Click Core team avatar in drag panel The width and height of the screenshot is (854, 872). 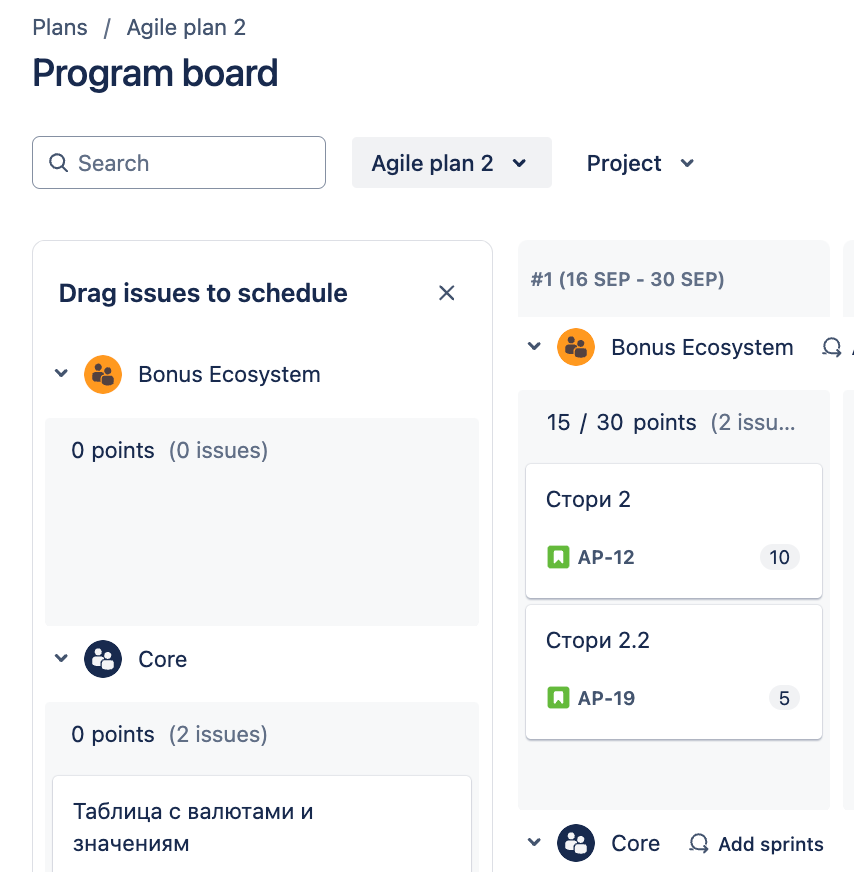pyautogui.click(x=103, y=659)
